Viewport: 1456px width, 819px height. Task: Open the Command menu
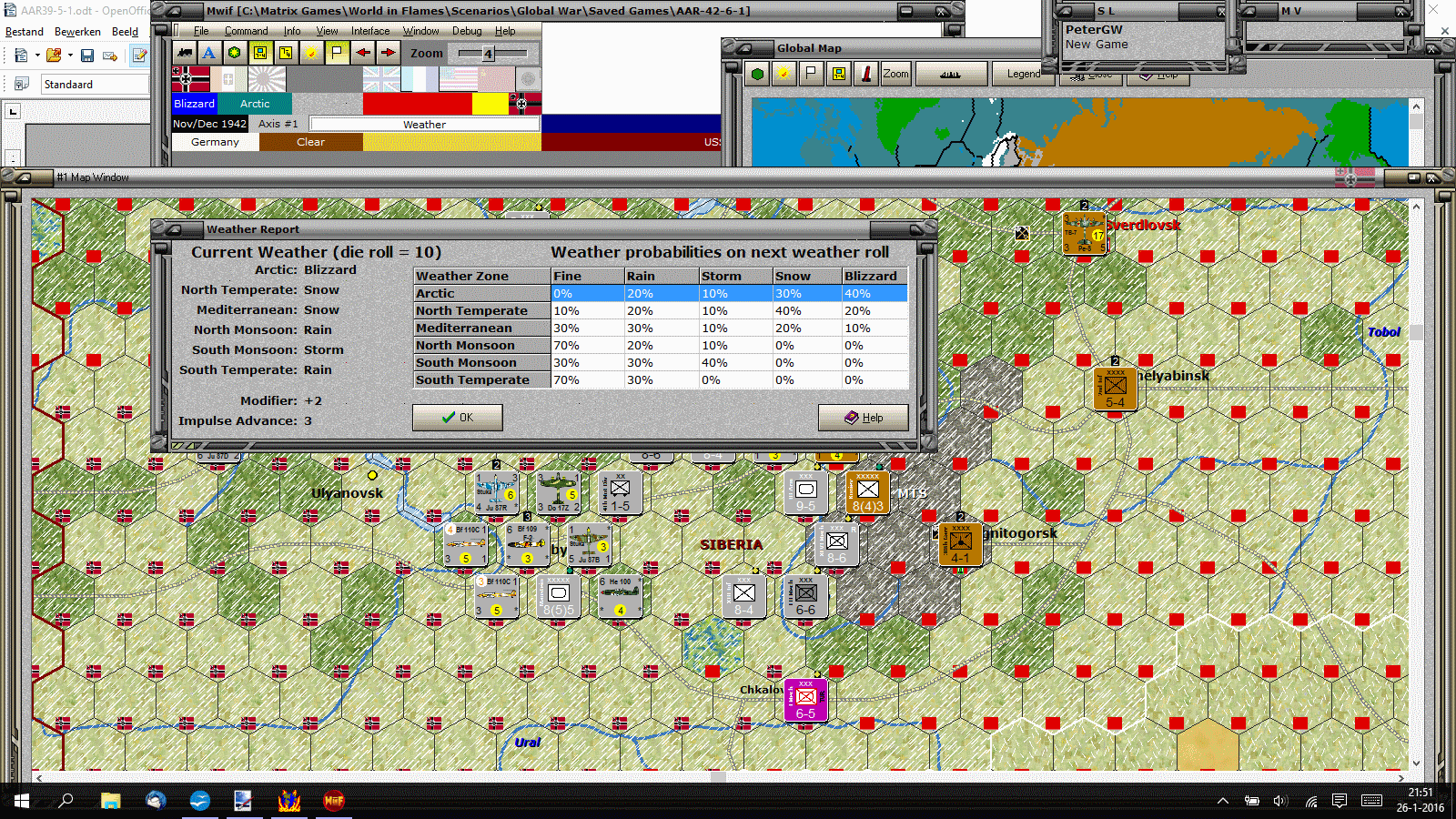(246, 31)
